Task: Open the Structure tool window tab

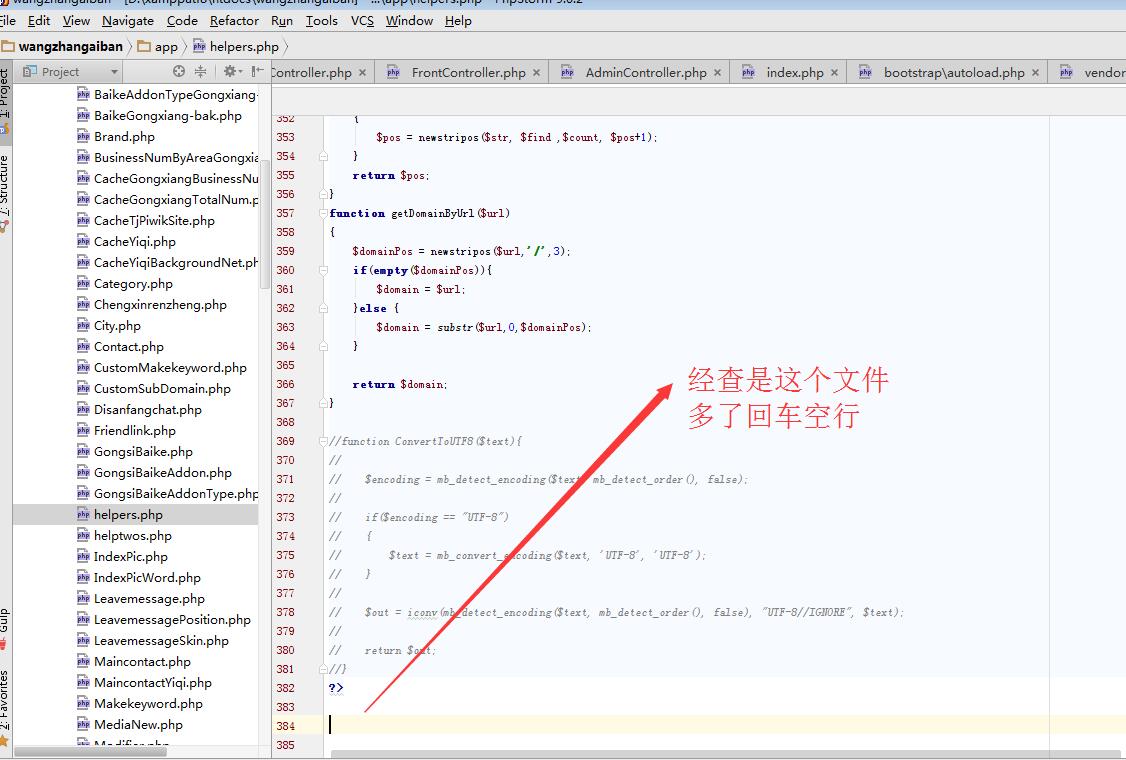Action: point(5,192)
